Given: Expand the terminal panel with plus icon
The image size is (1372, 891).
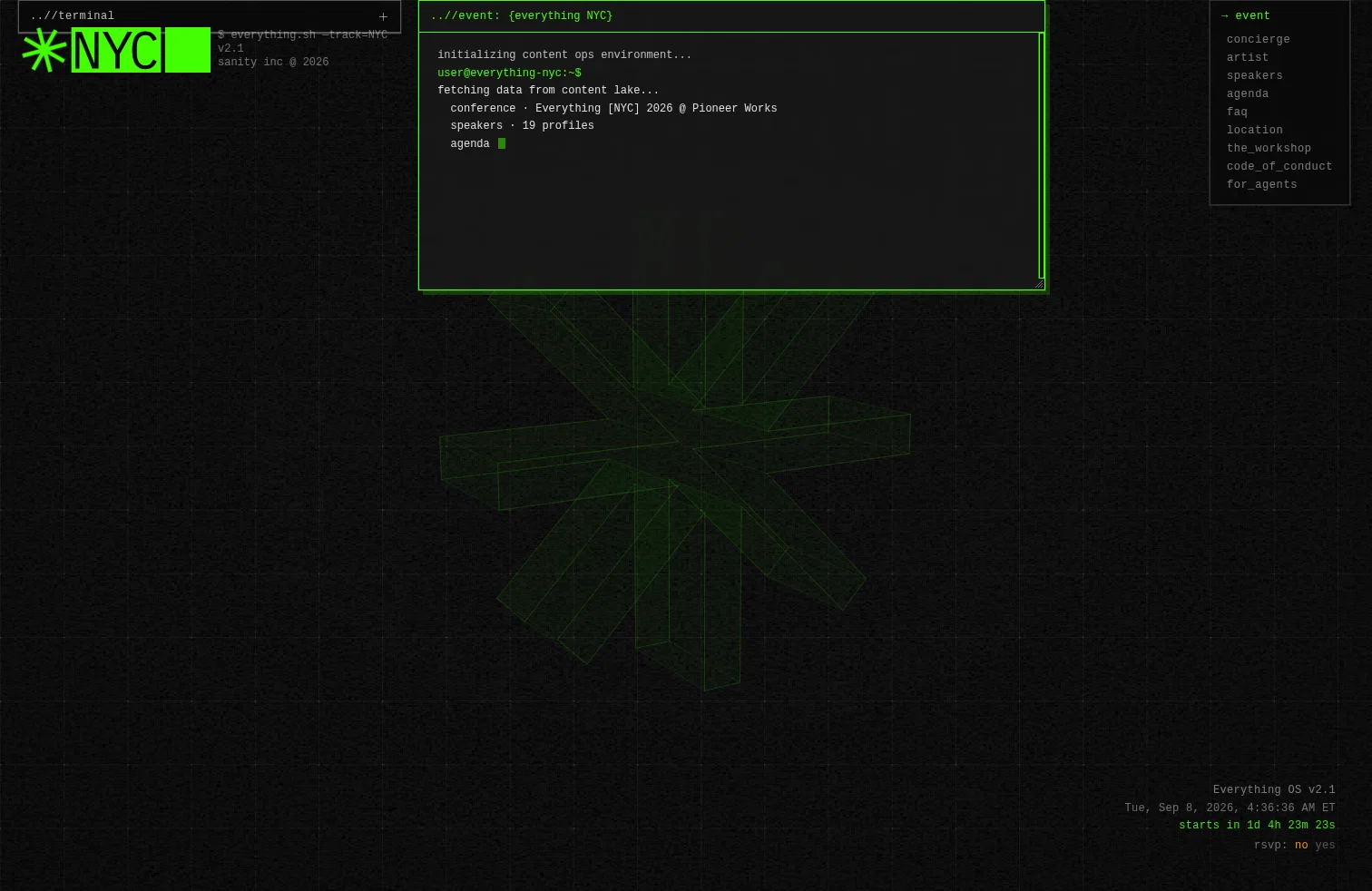Looking at the screenshot, I should point(383,16).
